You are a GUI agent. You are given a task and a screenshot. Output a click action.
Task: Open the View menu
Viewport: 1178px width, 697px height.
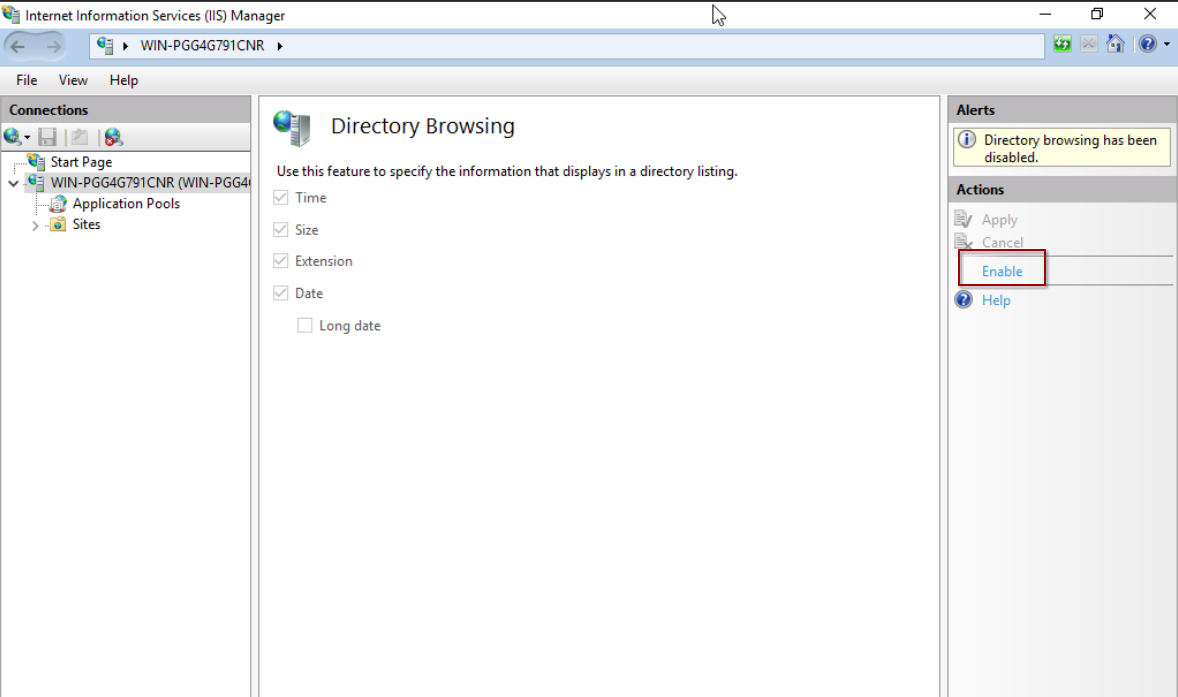[73, 80]
